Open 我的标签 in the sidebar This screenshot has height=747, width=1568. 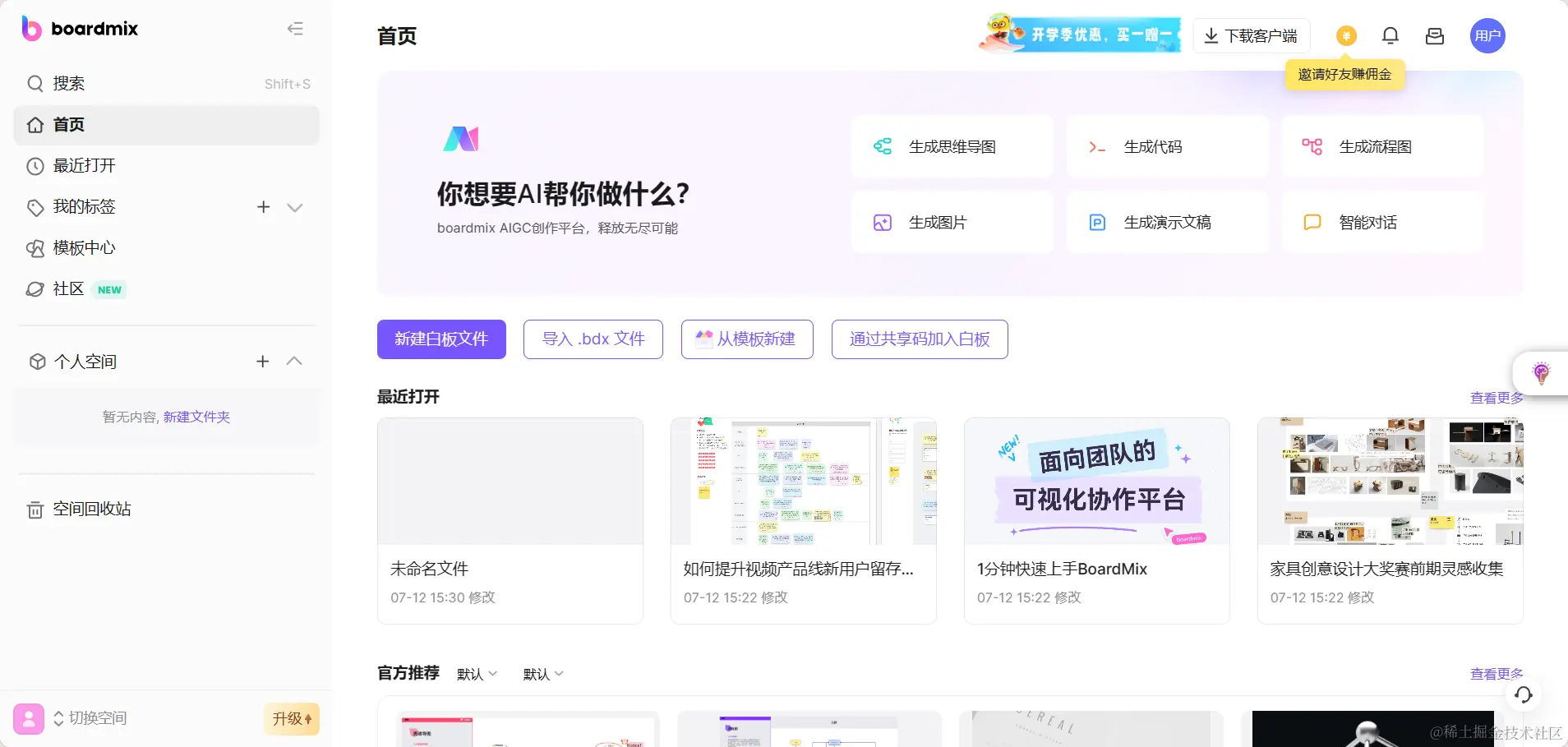coord(85,207)
